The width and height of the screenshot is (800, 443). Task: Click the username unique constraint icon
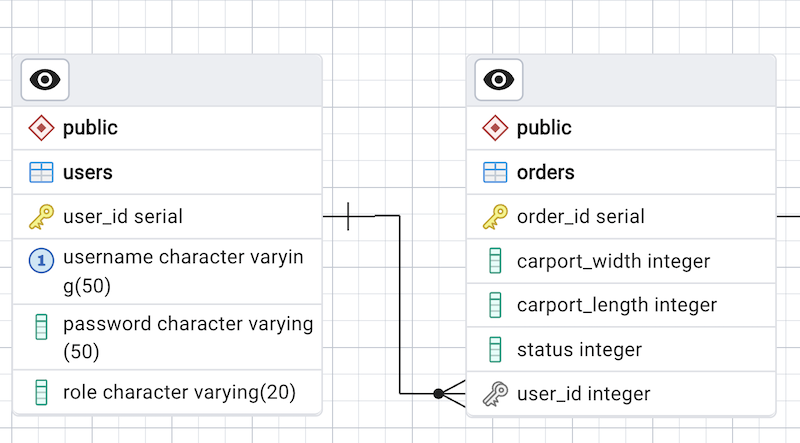[41, 261]
